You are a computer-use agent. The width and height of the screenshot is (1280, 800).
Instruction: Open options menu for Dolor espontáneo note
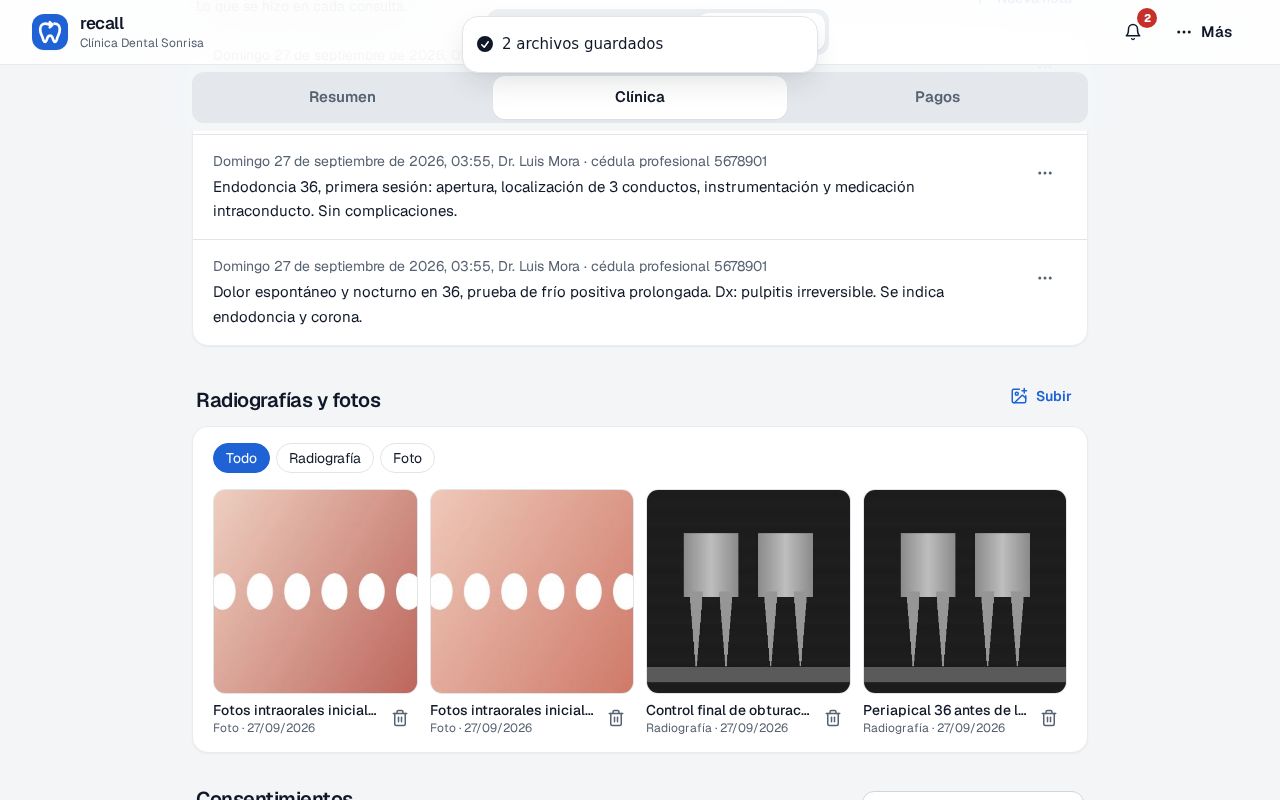1045,278
